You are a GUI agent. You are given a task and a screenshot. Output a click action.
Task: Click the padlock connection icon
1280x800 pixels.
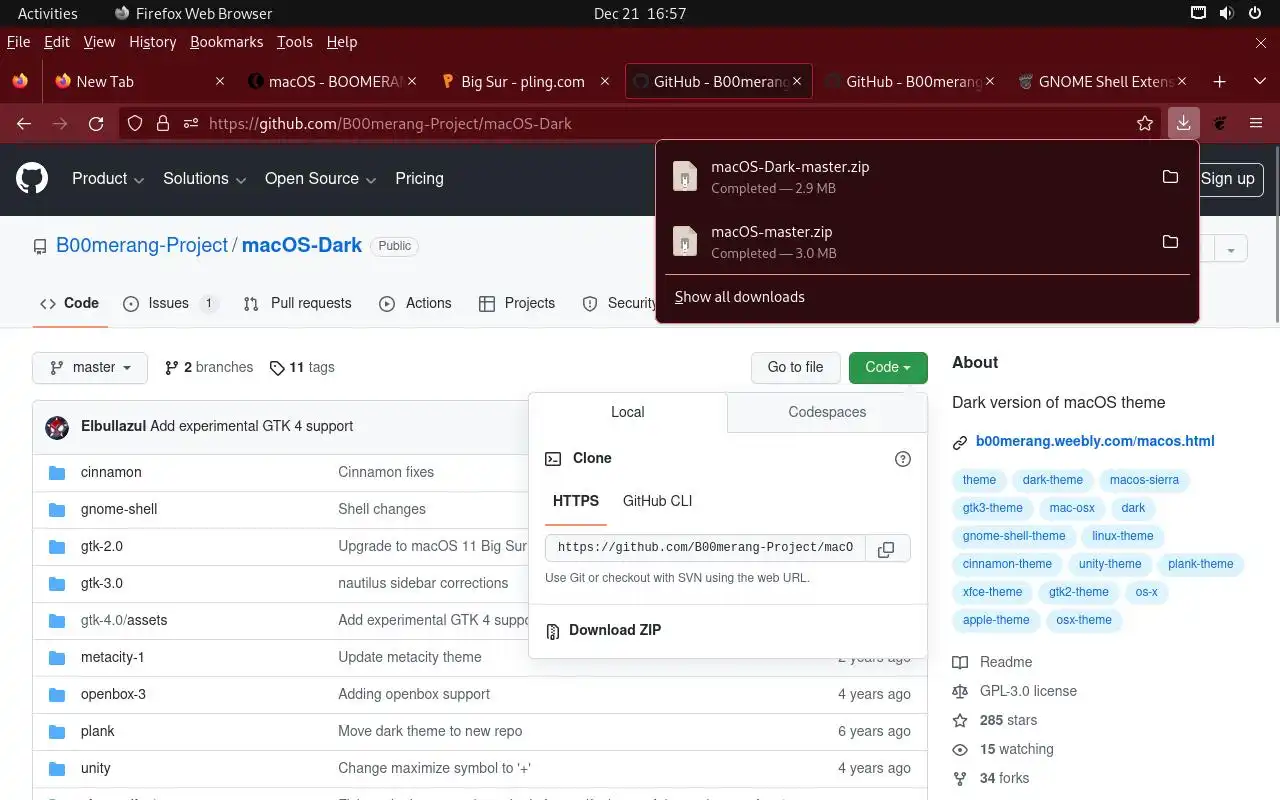(x=163, y=123)
